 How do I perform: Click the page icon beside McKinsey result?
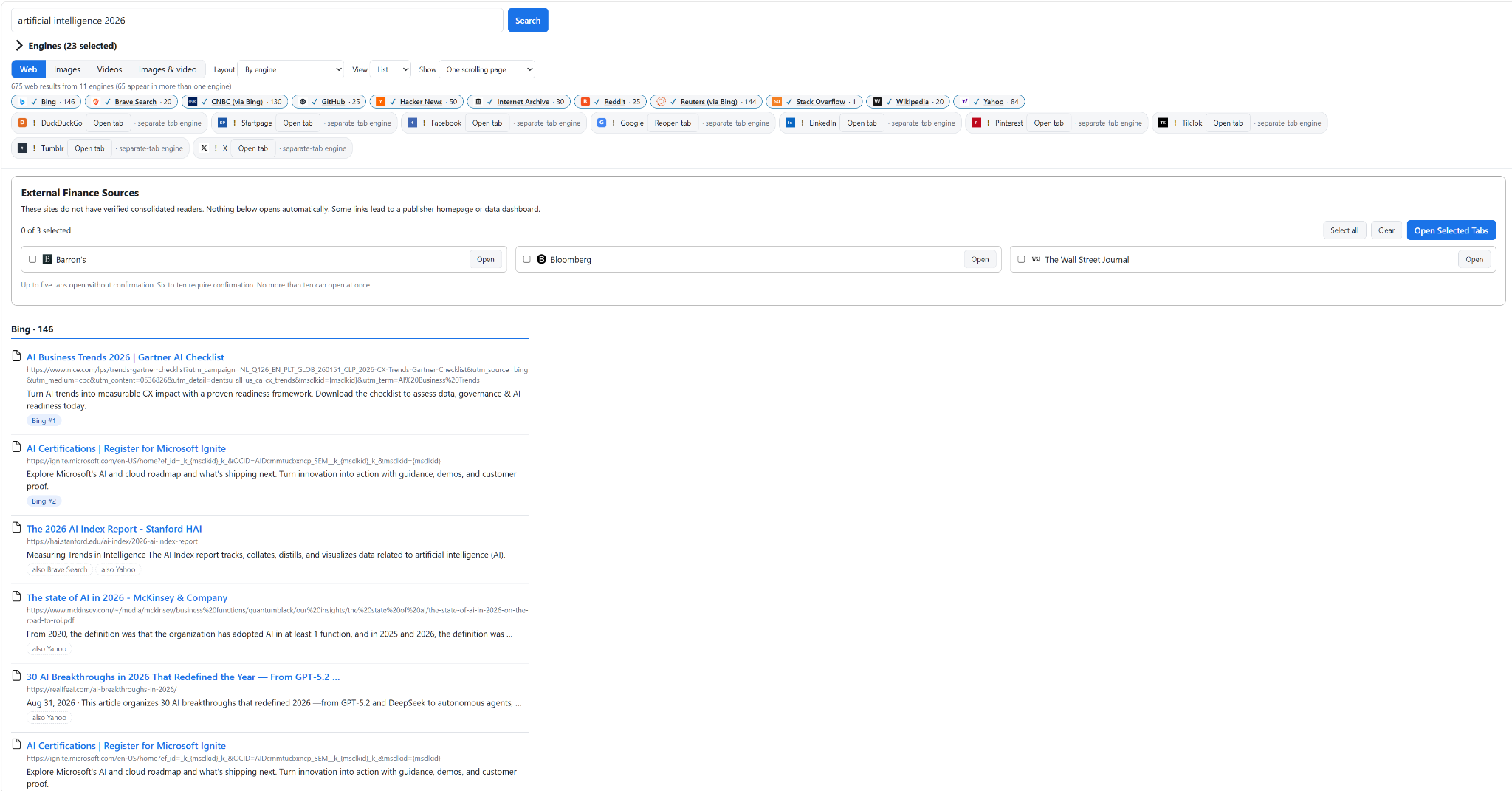(16, 596)
